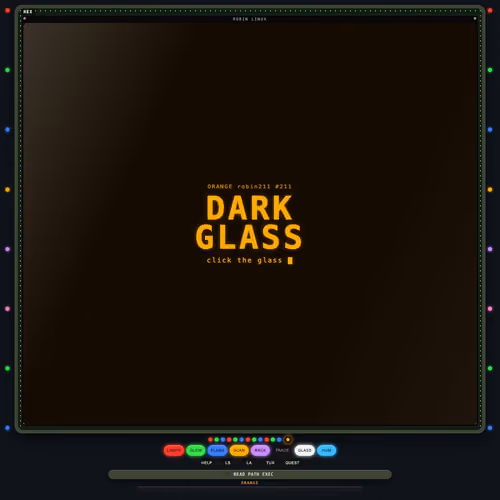Toggle the purple RACK pill
This screenshot has width=500, height=500.
[260, 450]
